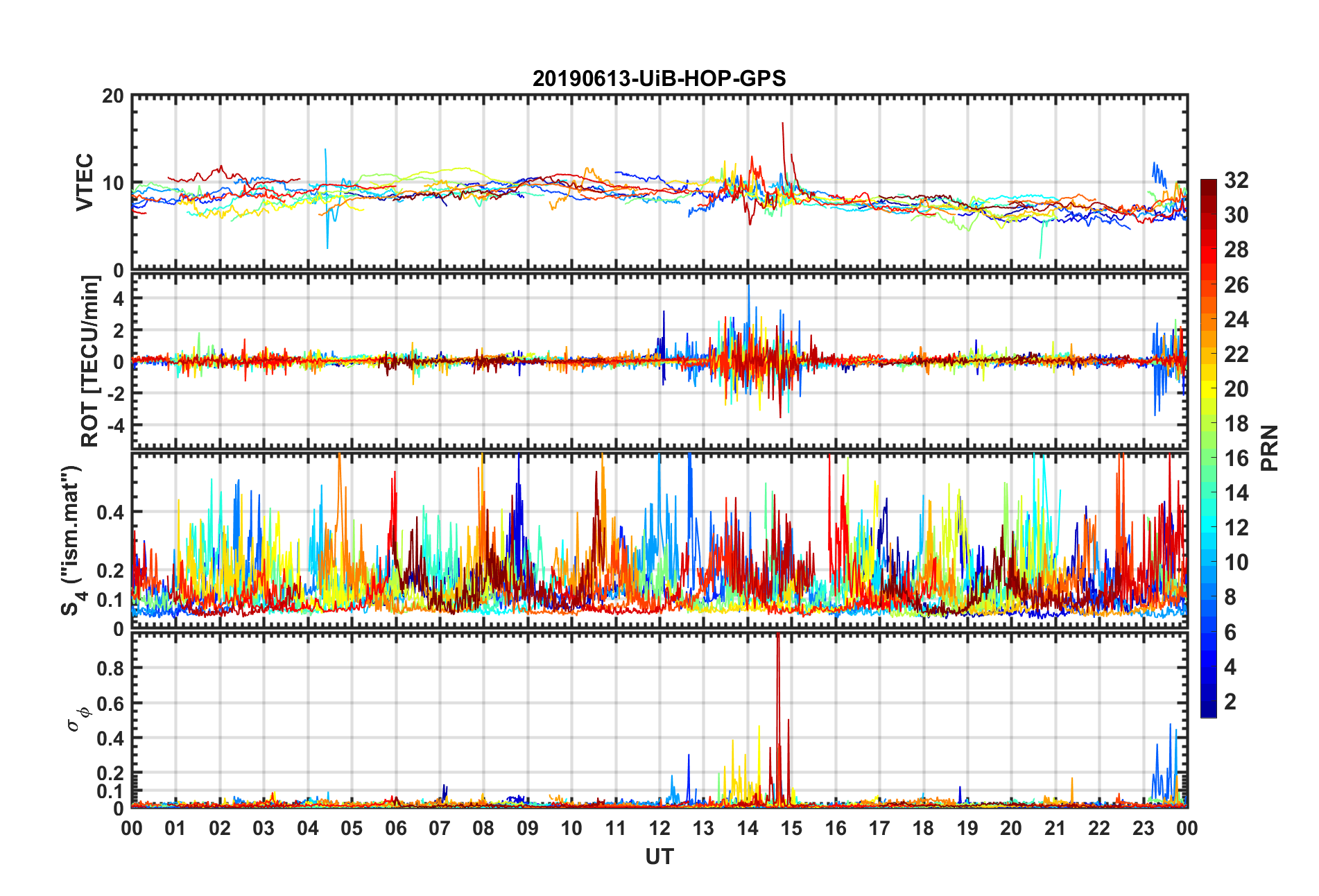This screenshot has height=896, width=1319.
Task: Click x-axis tick label 03
Action: click(x=264, y=828)
